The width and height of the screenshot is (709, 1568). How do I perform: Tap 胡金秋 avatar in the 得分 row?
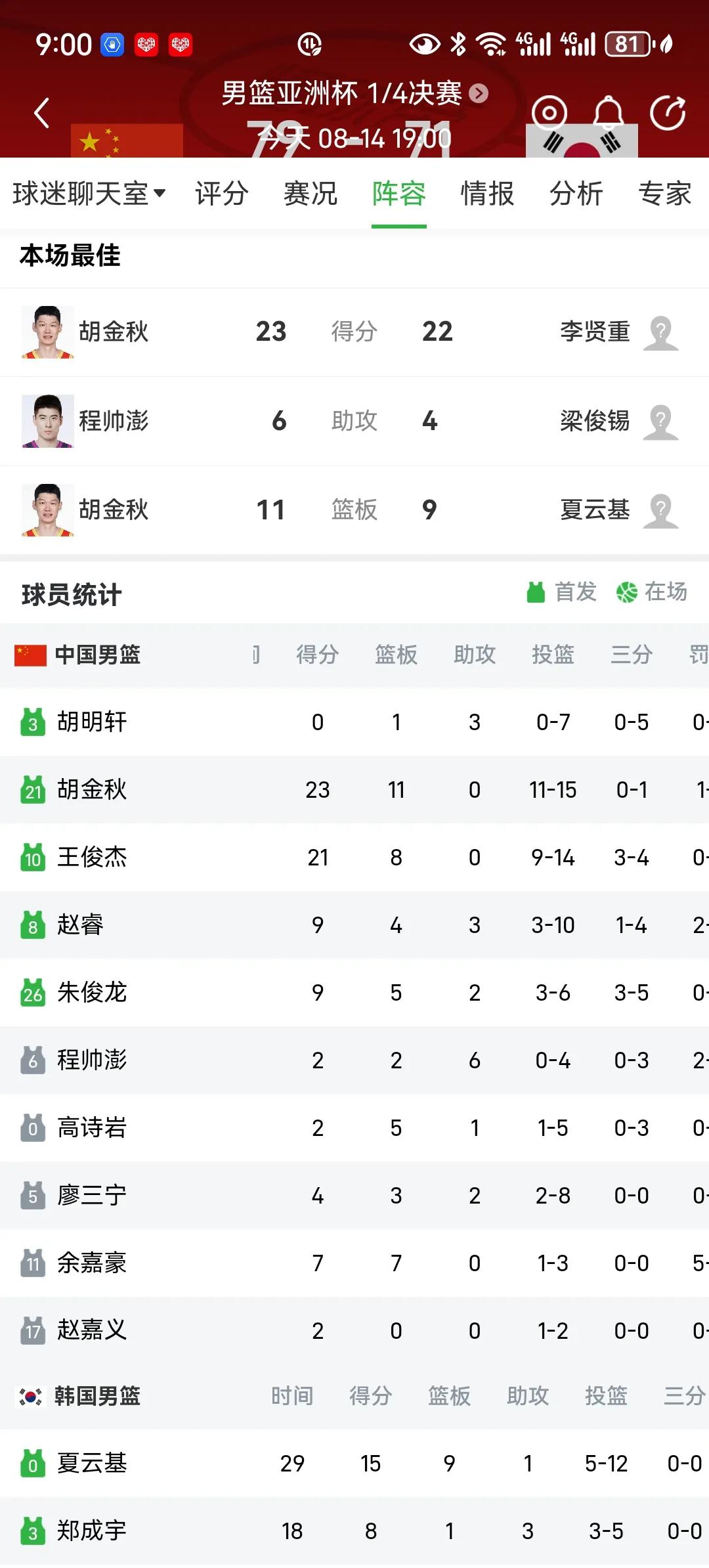pos(47,332)
